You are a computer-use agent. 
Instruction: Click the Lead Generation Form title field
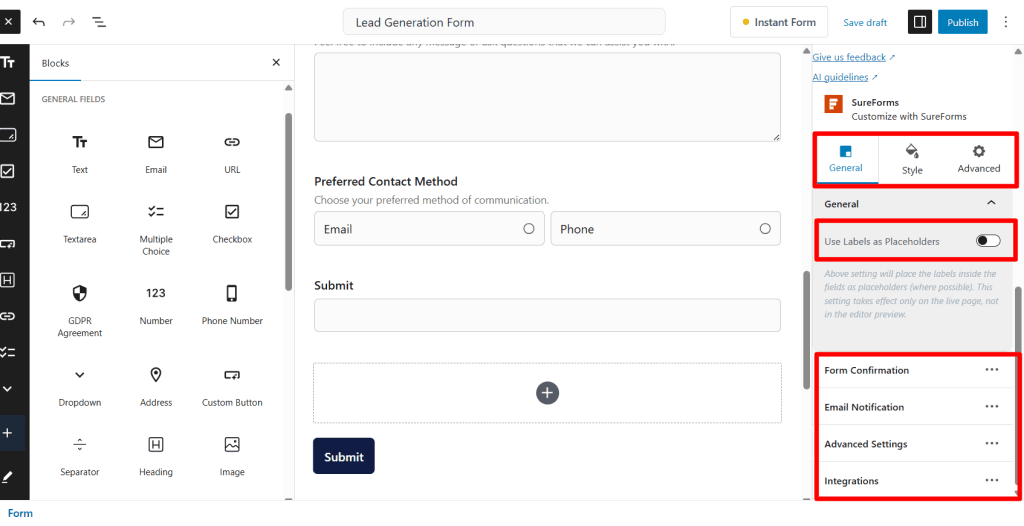503,22
